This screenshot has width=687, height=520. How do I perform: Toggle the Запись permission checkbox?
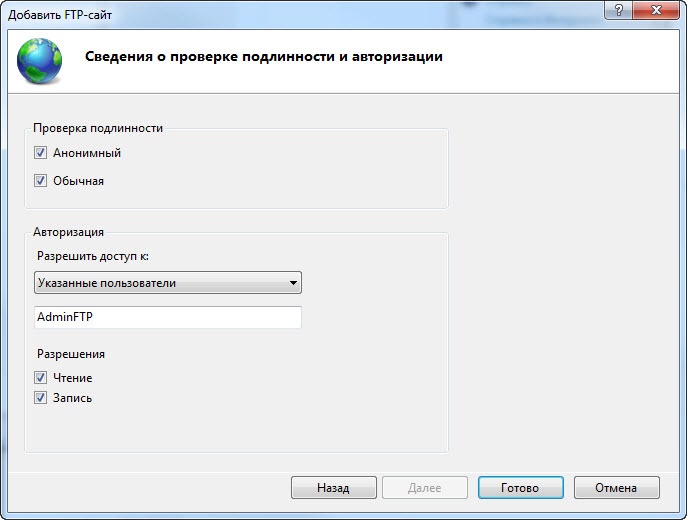click(x=41, y=397)
